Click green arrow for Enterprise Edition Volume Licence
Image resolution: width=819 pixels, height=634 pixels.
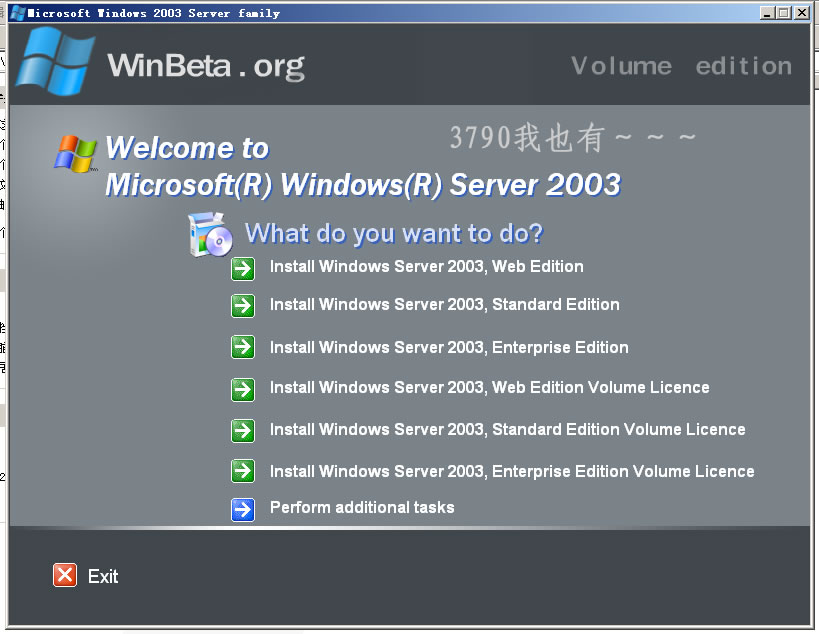[x=243, y=471]
